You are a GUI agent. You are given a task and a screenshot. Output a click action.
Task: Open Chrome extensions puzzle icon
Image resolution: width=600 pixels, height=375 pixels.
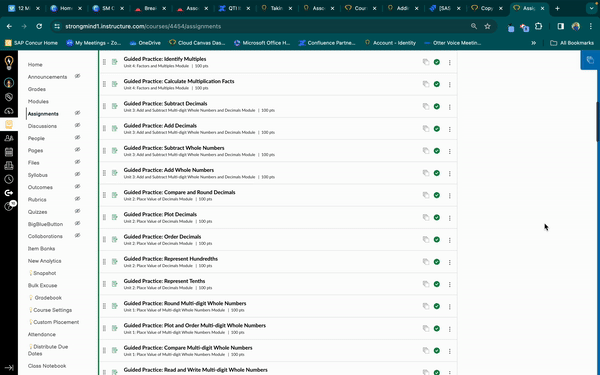(x=538, y=26)
